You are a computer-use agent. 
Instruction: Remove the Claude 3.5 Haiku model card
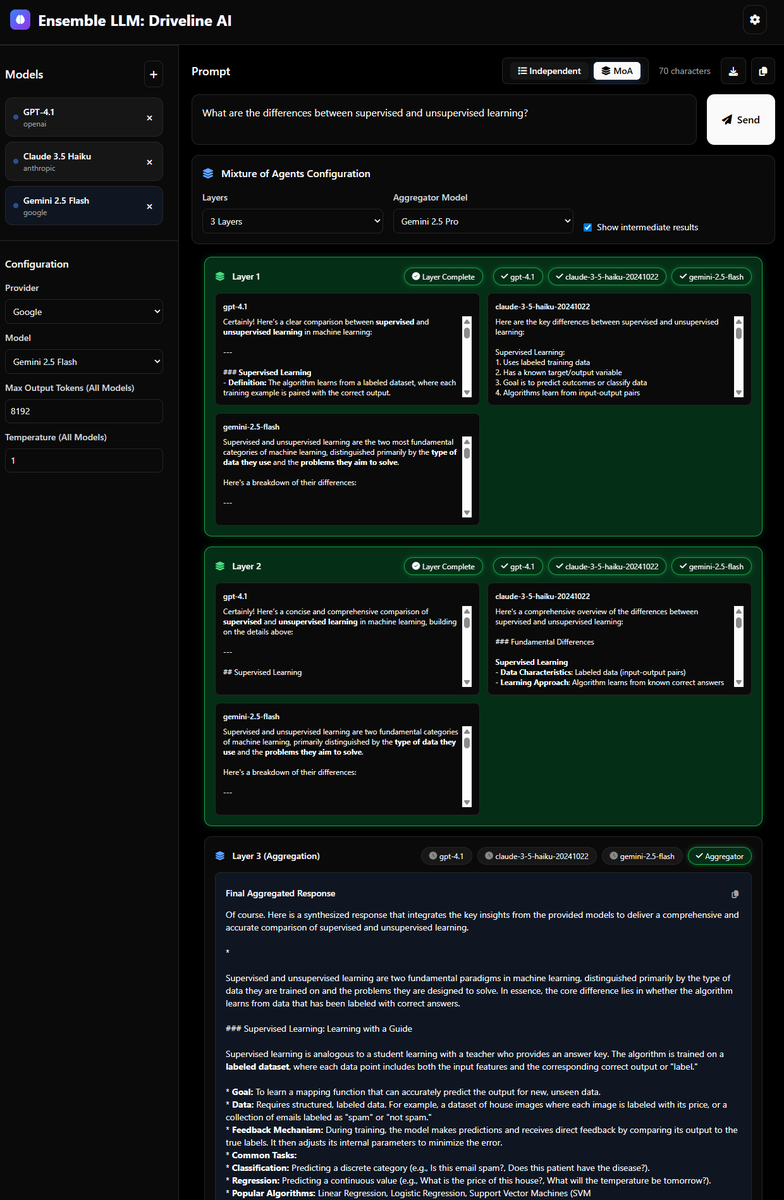(x=149, y=162)
